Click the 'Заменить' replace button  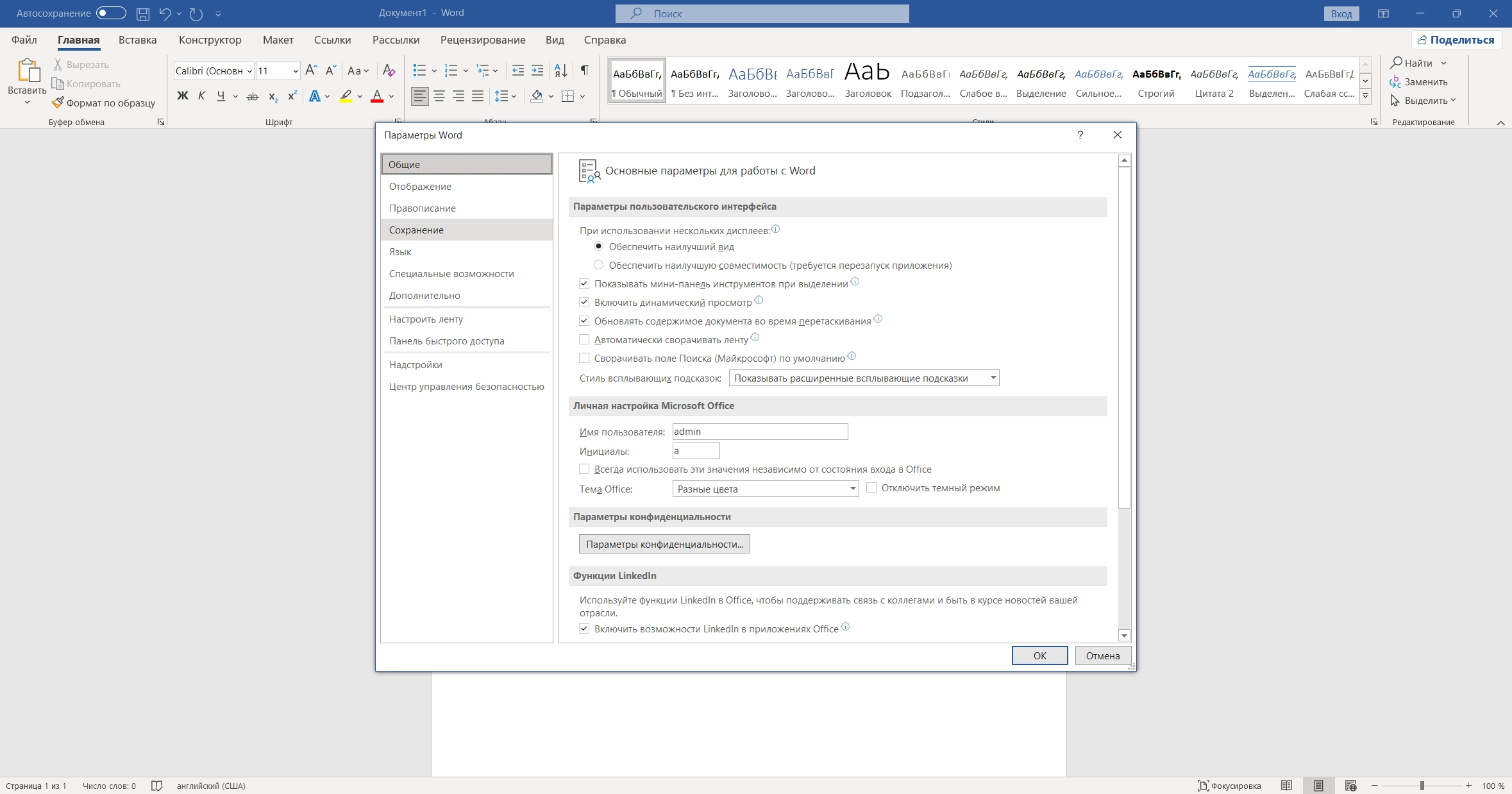click(1418, 81)
